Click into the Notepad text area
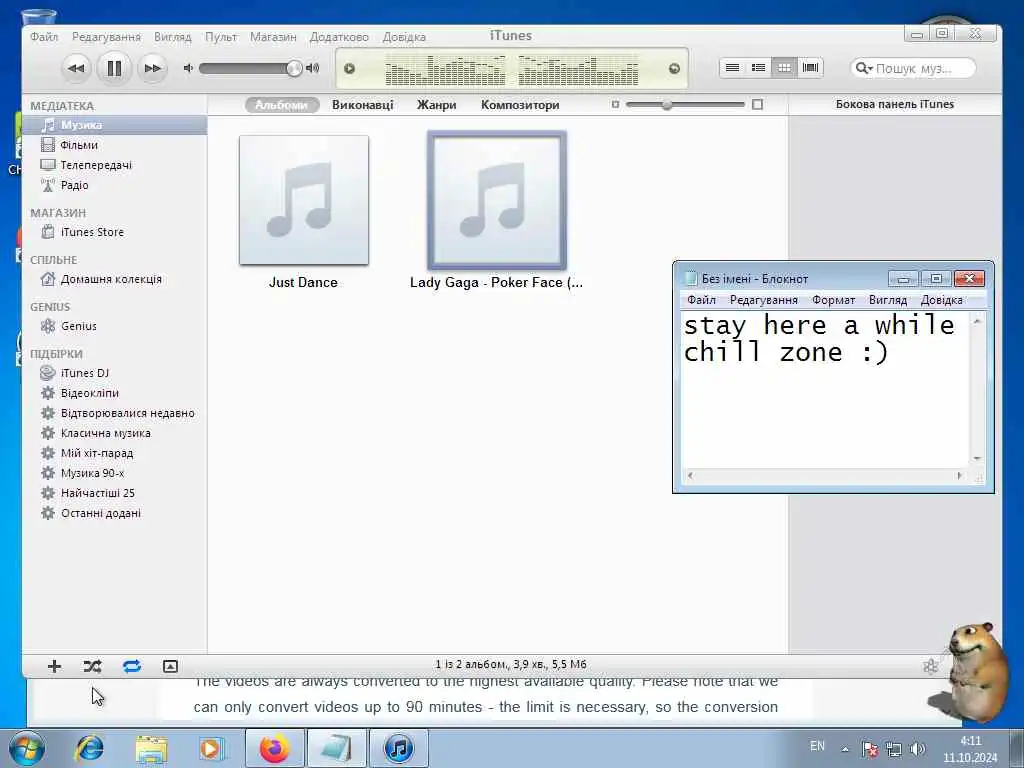 (x=825, y=390)
